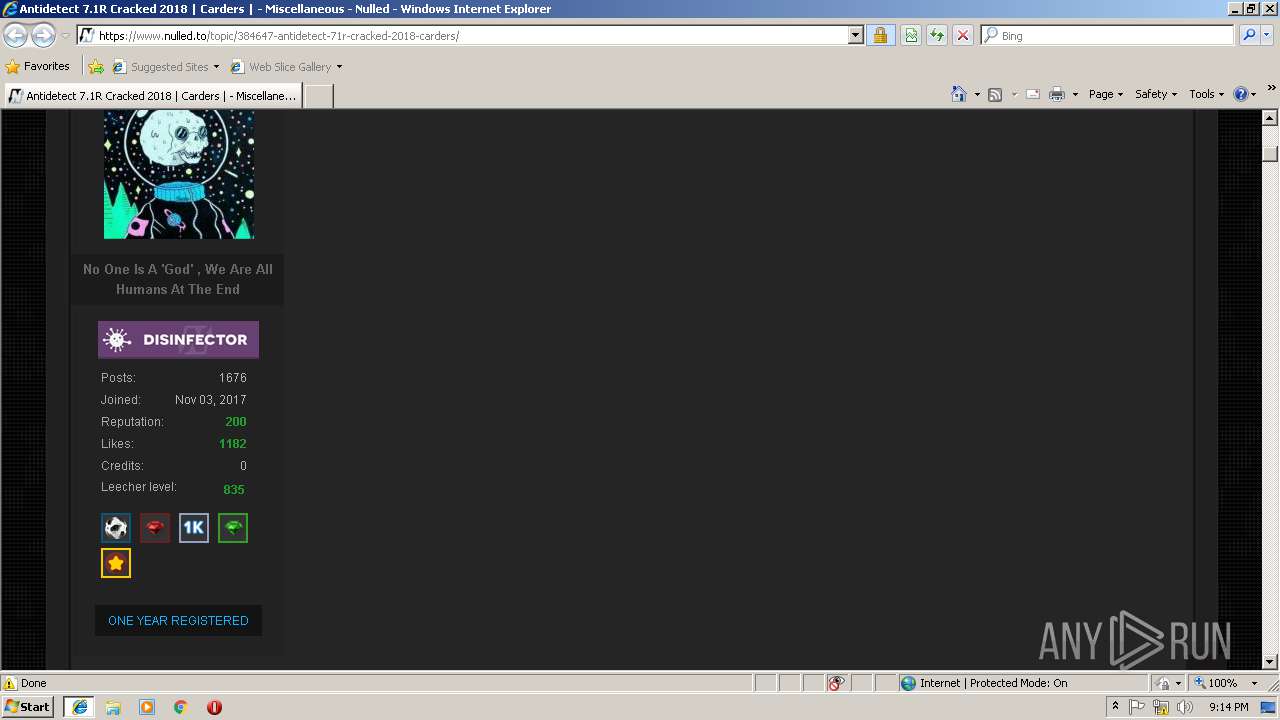Viewport: 1280px width, 720px height.
Task: Open the Page menu
Action: tap(1106, 94)
